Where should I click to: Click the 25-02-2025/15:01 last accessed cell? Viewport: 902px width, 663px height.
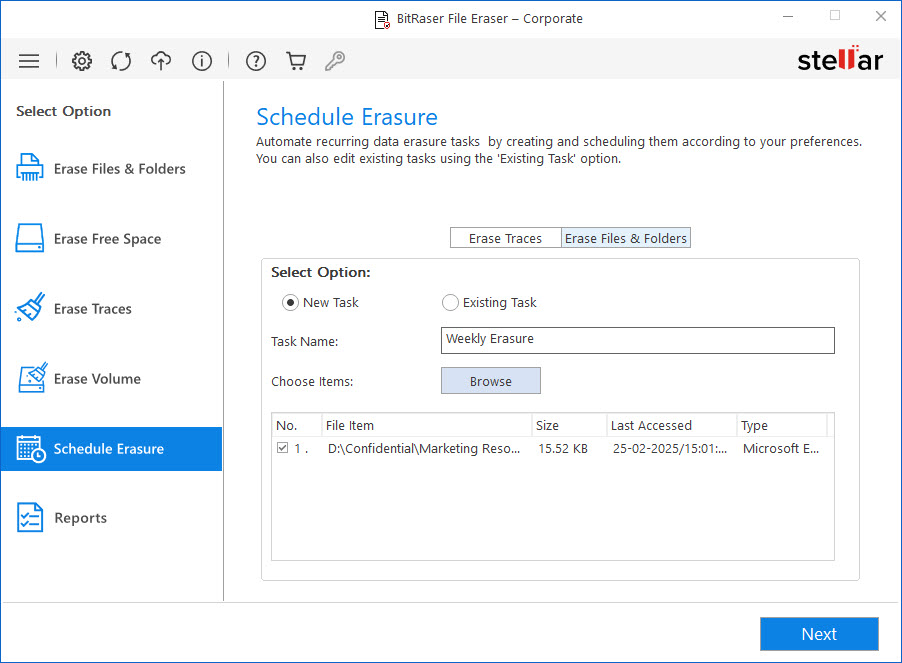670,449
